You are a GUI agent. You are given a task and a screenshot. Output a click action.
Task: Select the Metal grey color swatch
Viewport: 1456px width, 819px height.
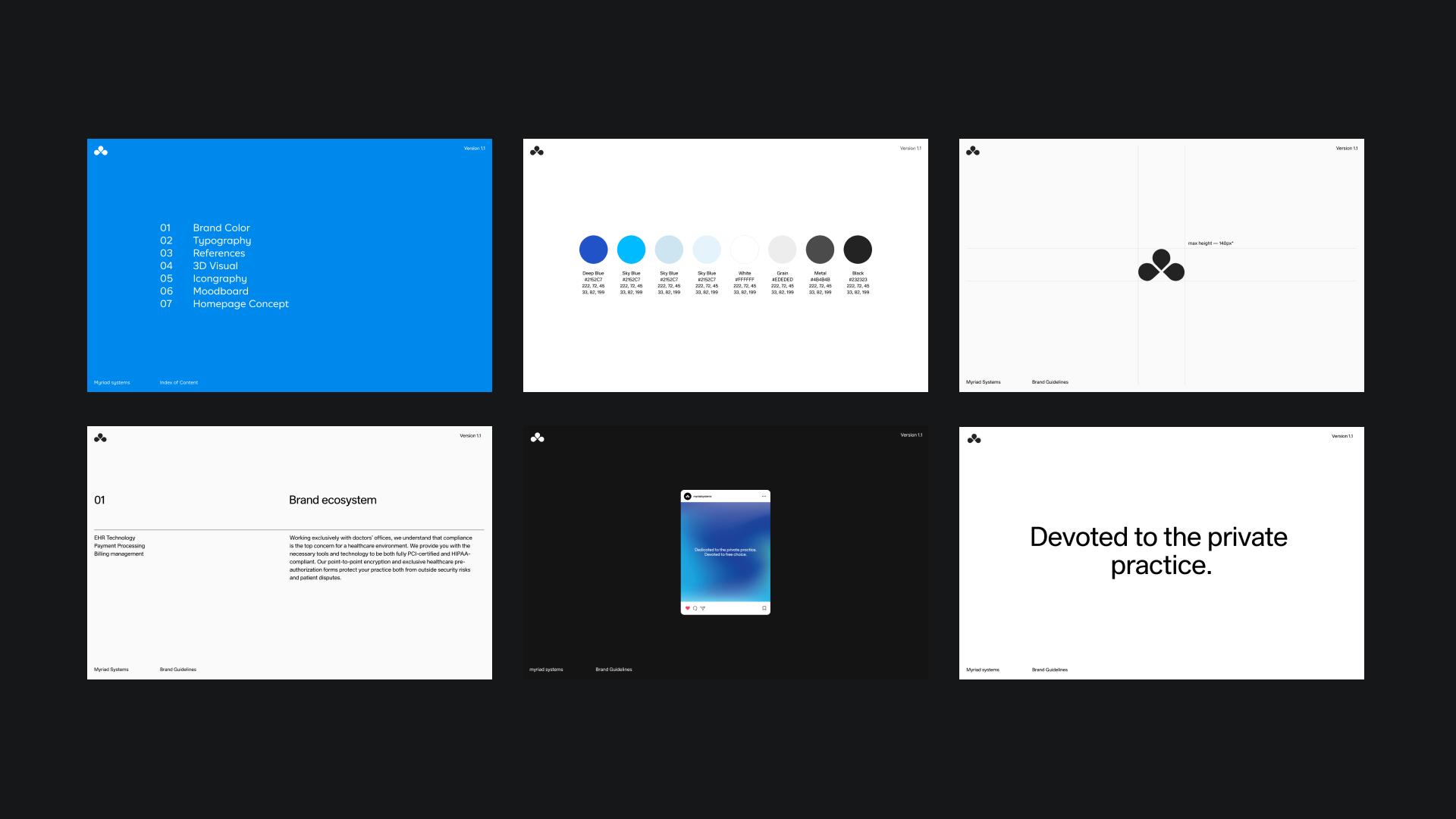coord(820,249)
